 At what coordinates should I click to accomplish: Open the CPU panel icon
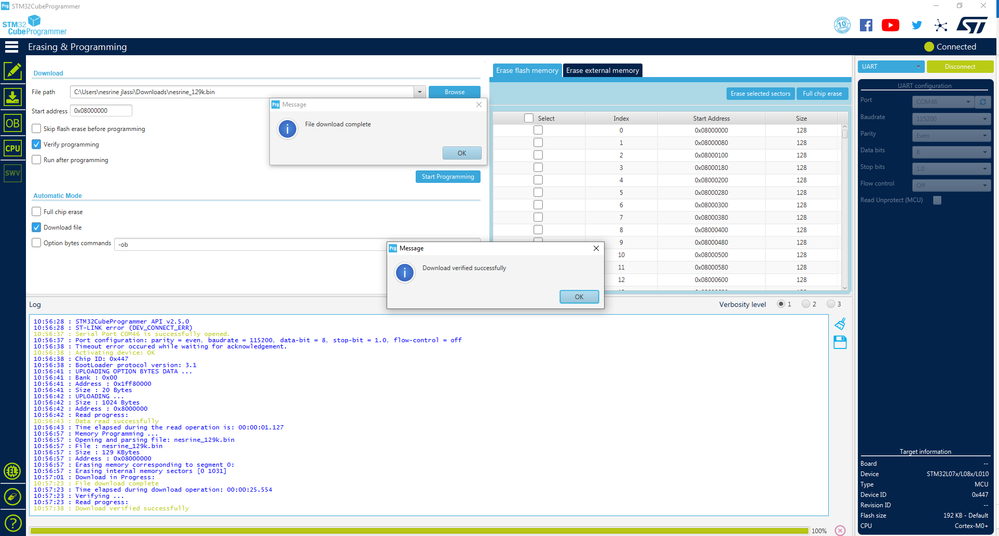(x=13, y=148)
